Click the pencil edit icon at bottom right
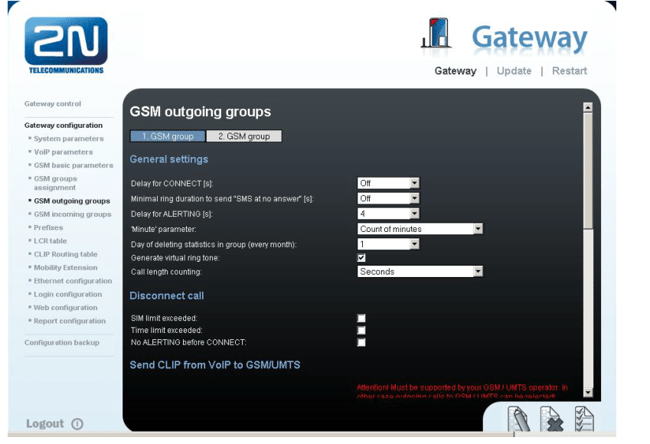The width and height of the screenshot is (650, 444). [x=519, y=419]
